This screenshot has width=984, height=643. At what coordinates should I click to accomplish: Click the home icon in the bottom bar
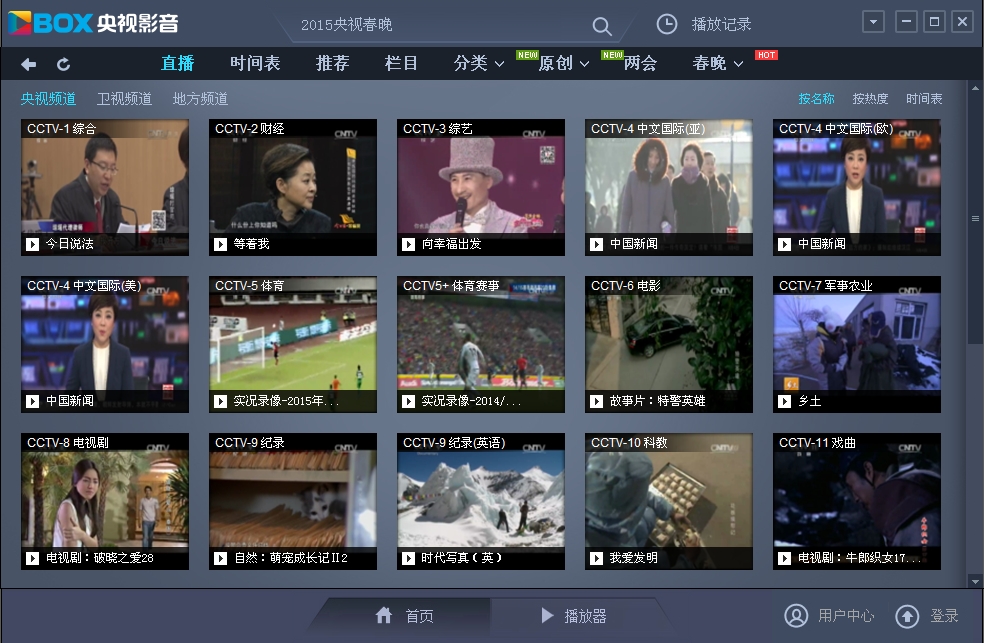click(384, 615)
